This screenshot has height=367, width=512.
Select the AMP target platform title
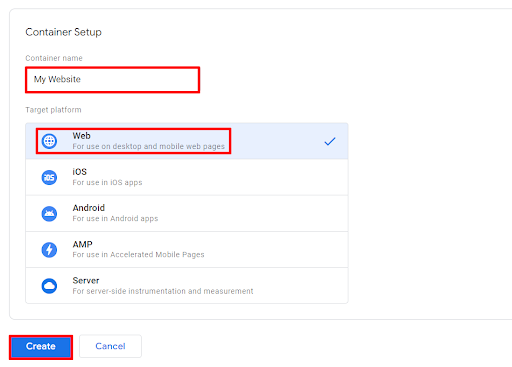(x=82, y=244)
